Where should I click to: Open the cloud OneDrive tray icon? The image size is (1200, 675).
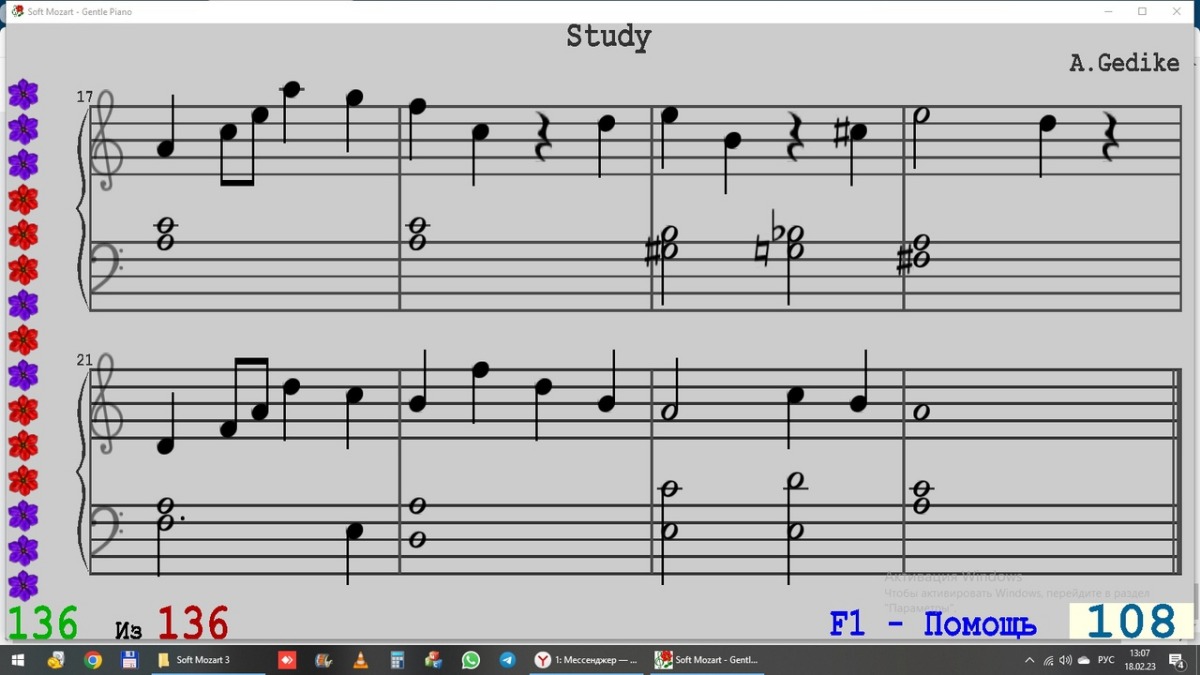point(1084,660)
